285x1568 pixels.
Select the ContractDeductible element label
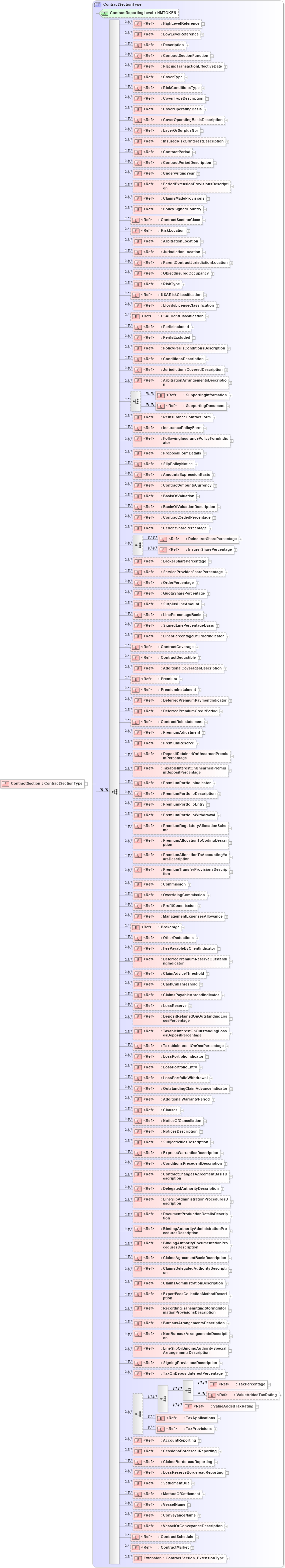pyautogui.click(x=178, y=657)
